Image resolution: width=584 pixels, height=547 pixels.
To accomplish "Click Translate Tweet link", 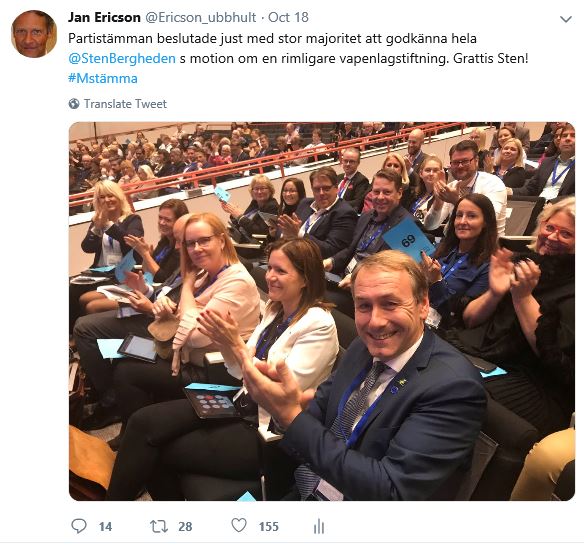I will tap(125, 104).
